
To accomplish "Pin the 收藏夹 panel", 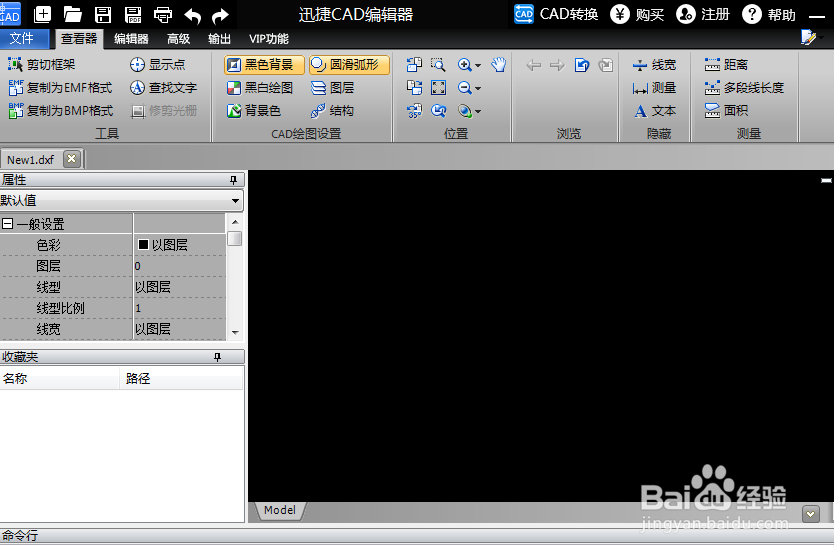I will 217,357.
